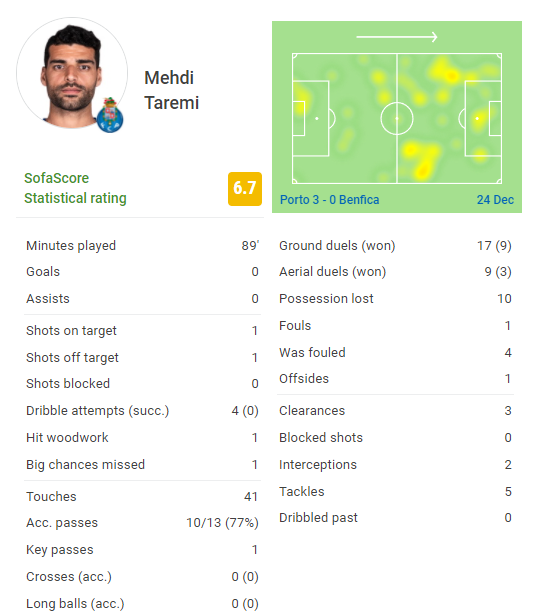Open the Porto 3 - 0 Benfica match link
536x616 pixels.
point(330,200)
